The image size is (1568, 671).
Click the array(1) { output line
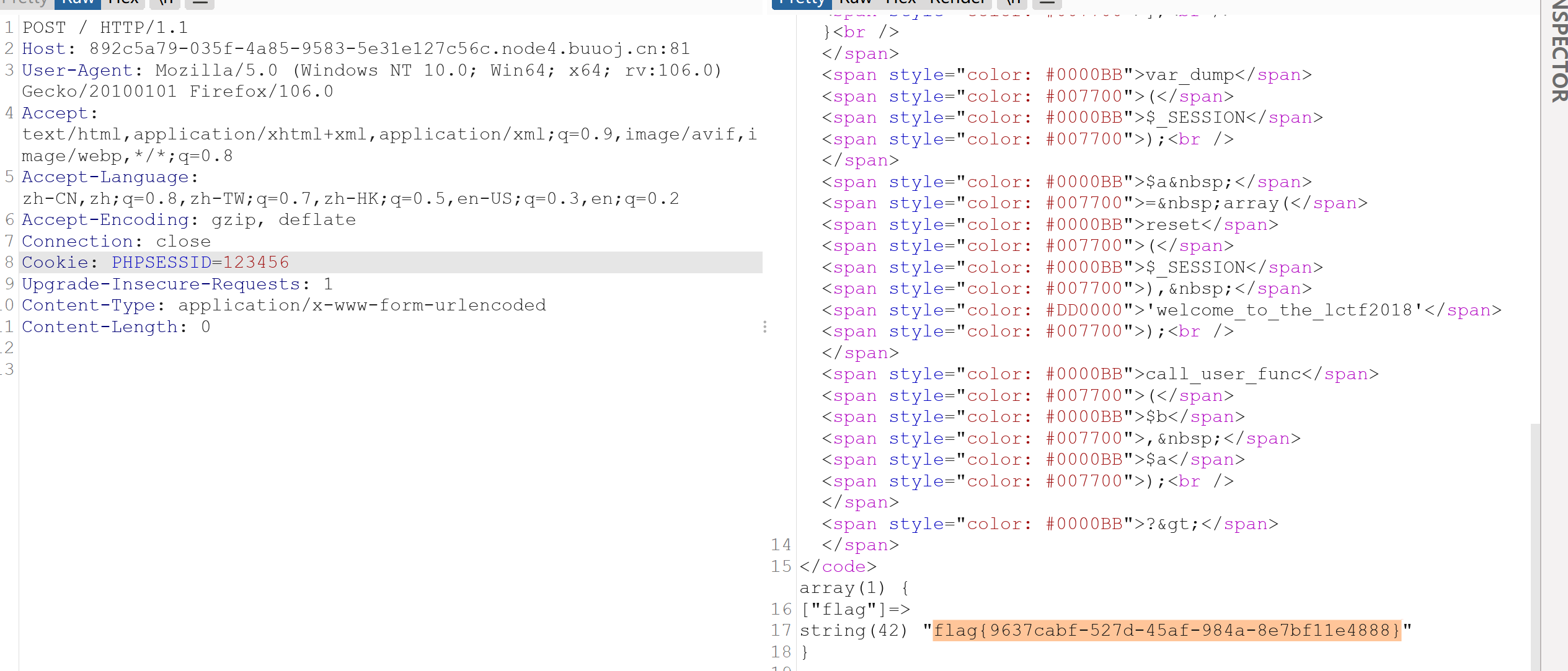click(854, 588)
